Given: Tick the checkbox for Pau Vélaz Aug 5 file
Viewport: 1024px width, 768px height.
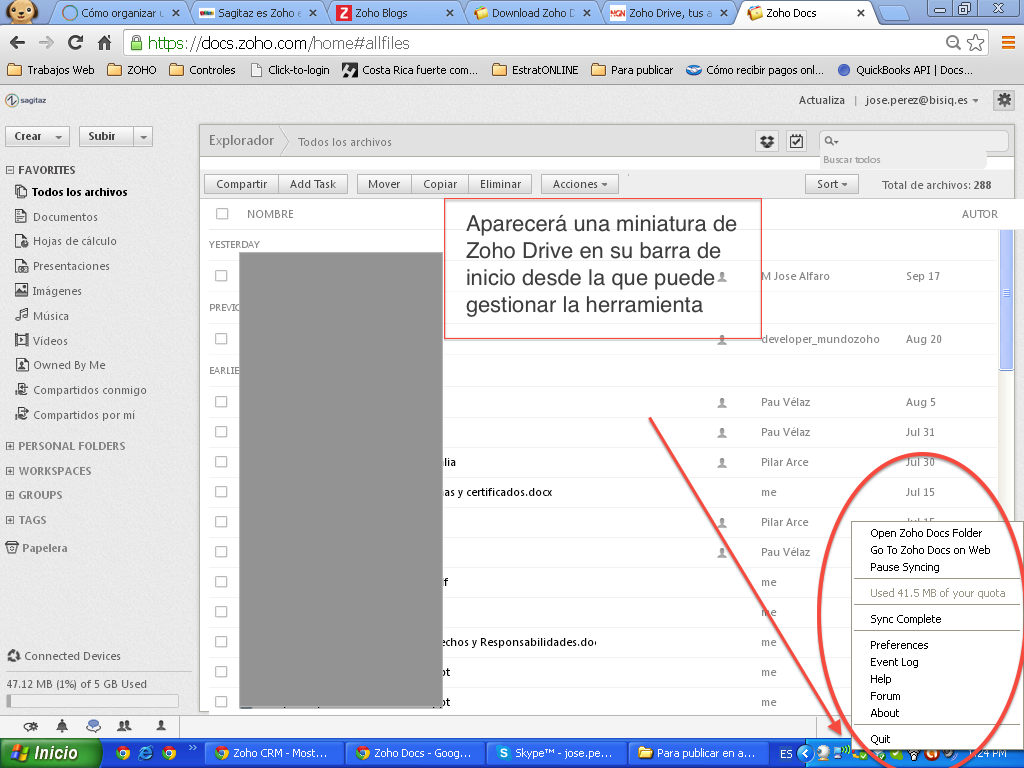Looking at the screenshot, I should click(x=221, y=402).
